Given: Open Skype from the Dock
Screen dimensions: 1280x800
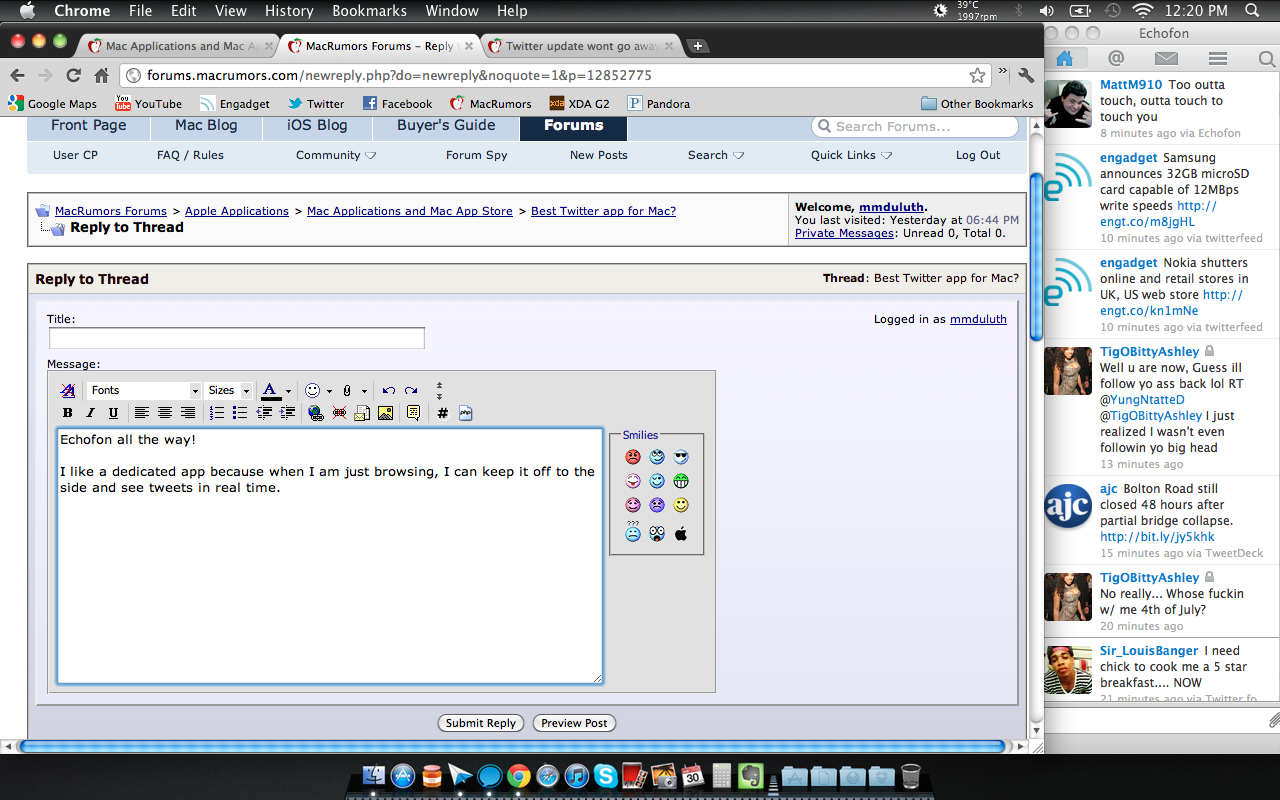Looking at the screenshot, I should [604, 775].
